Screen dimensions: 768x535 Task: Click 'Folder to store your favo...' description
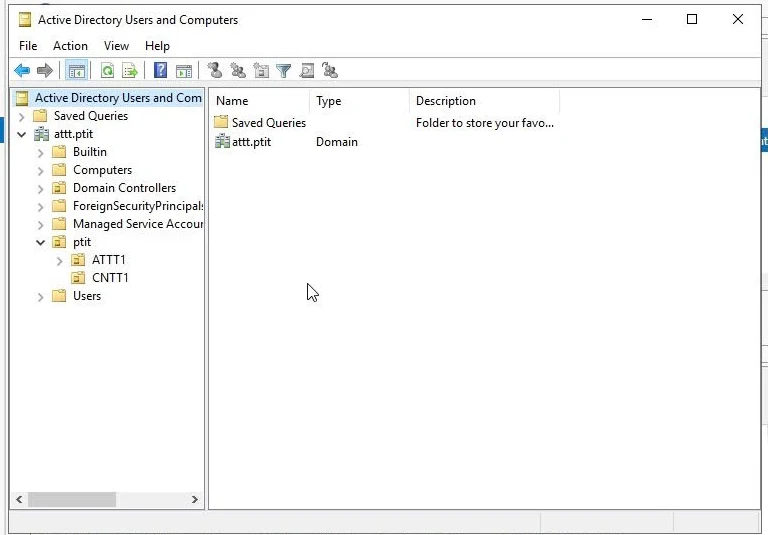484,122
